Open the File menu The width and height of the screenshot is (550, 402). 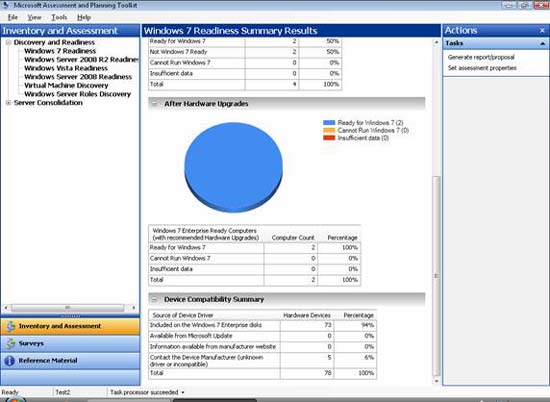click(13, 17)
